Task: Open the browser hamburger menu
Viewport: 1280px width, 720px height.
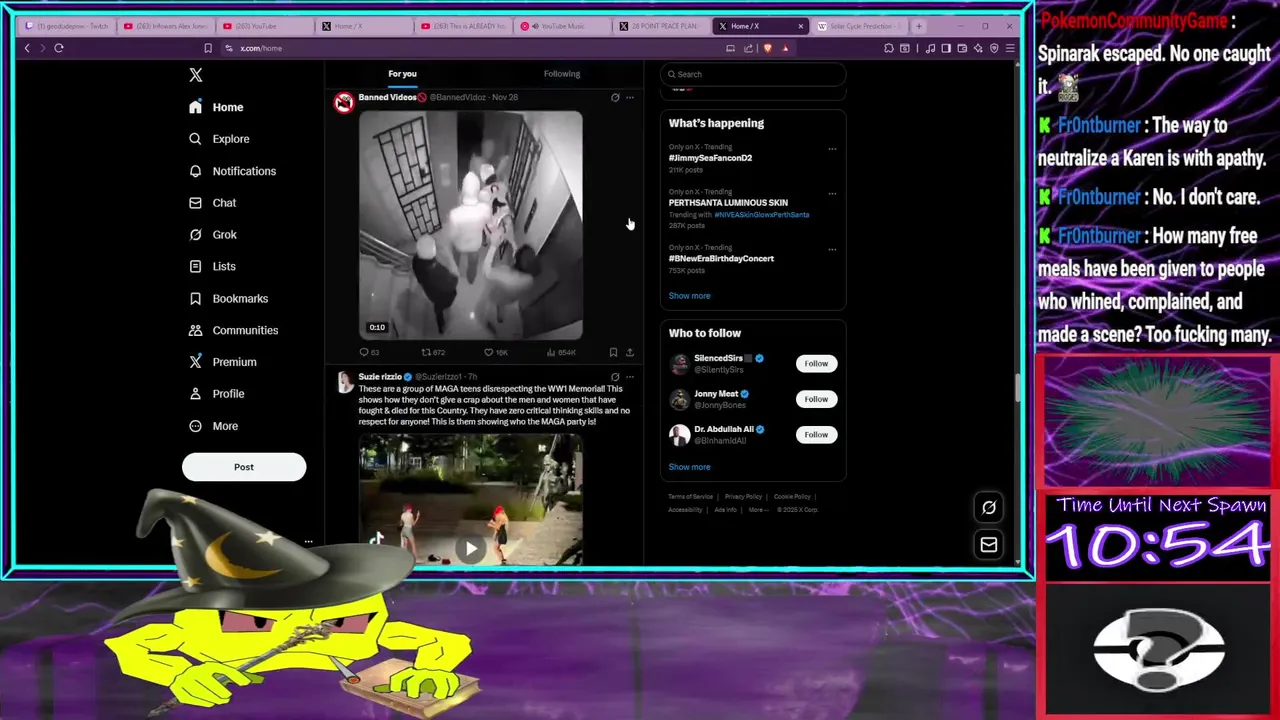Action: click(x=1010, y=48)
